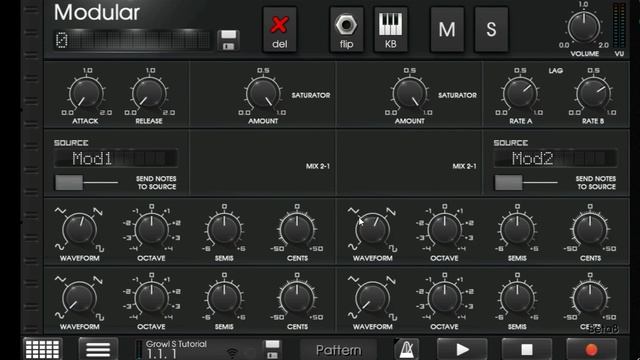The height and width of the screenshot is (360, 640).
Task: Mute the module with the M button
Action: click(x=447, y=30)
